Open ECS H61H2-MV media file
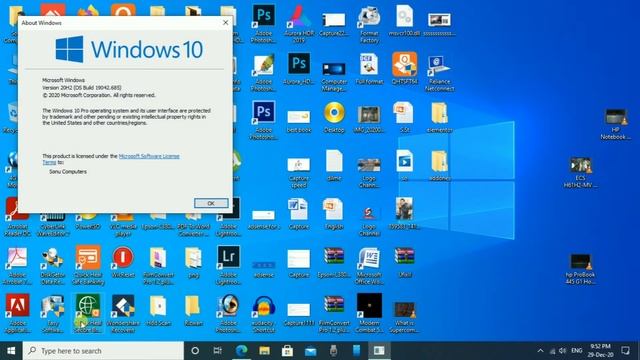This screenshot has width=640, height=360. pos(580,172)
